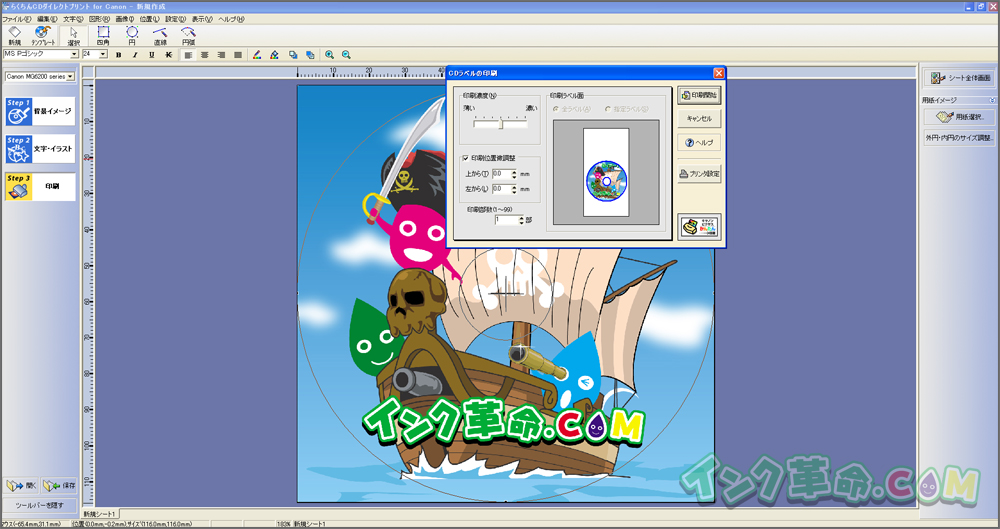Viewport: 1000px width, 529px height.
Task: Open プリンタ設定 printer settings
Action: 699,174
